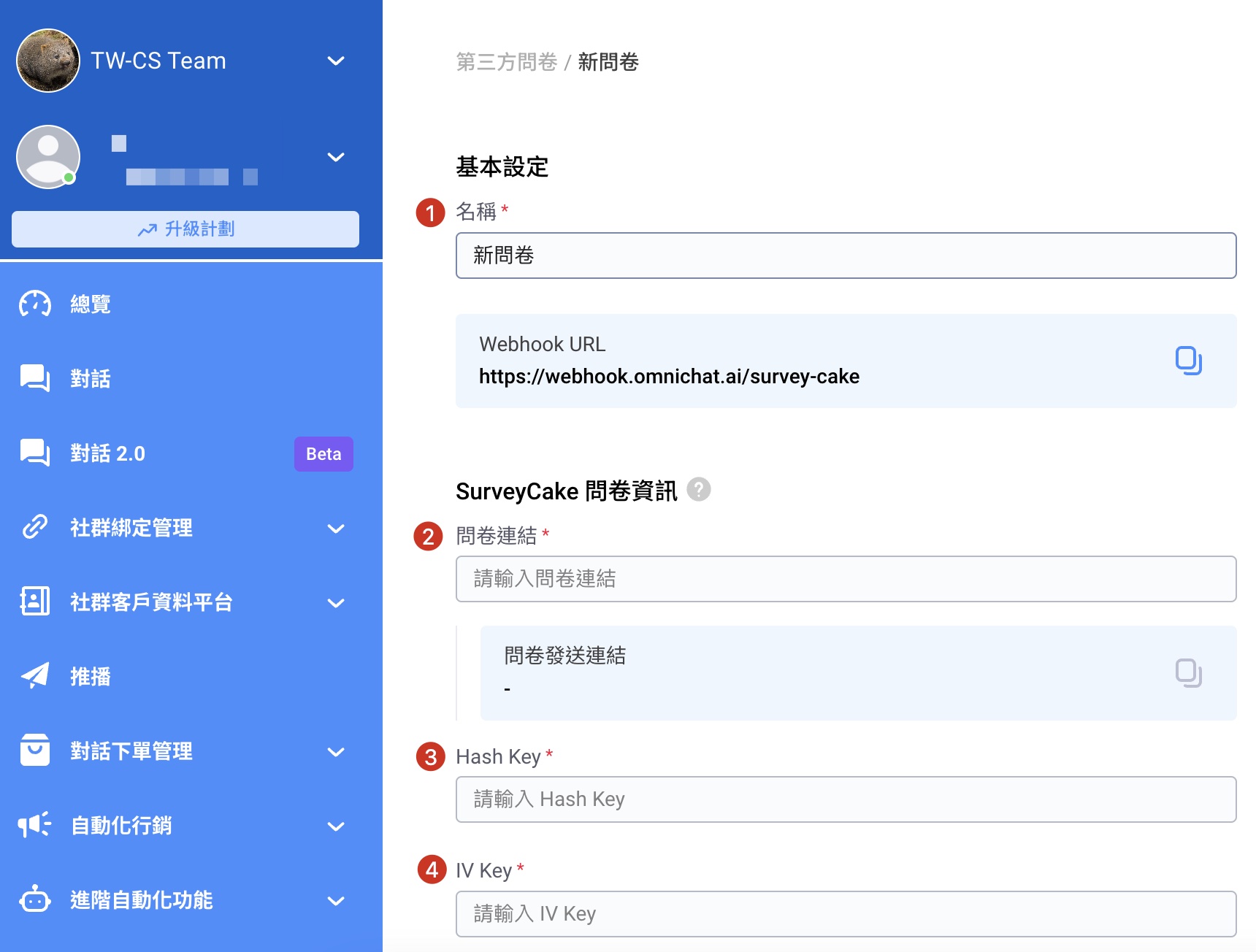Expand 社群綁定管理 submenu

tap(336, 528)
